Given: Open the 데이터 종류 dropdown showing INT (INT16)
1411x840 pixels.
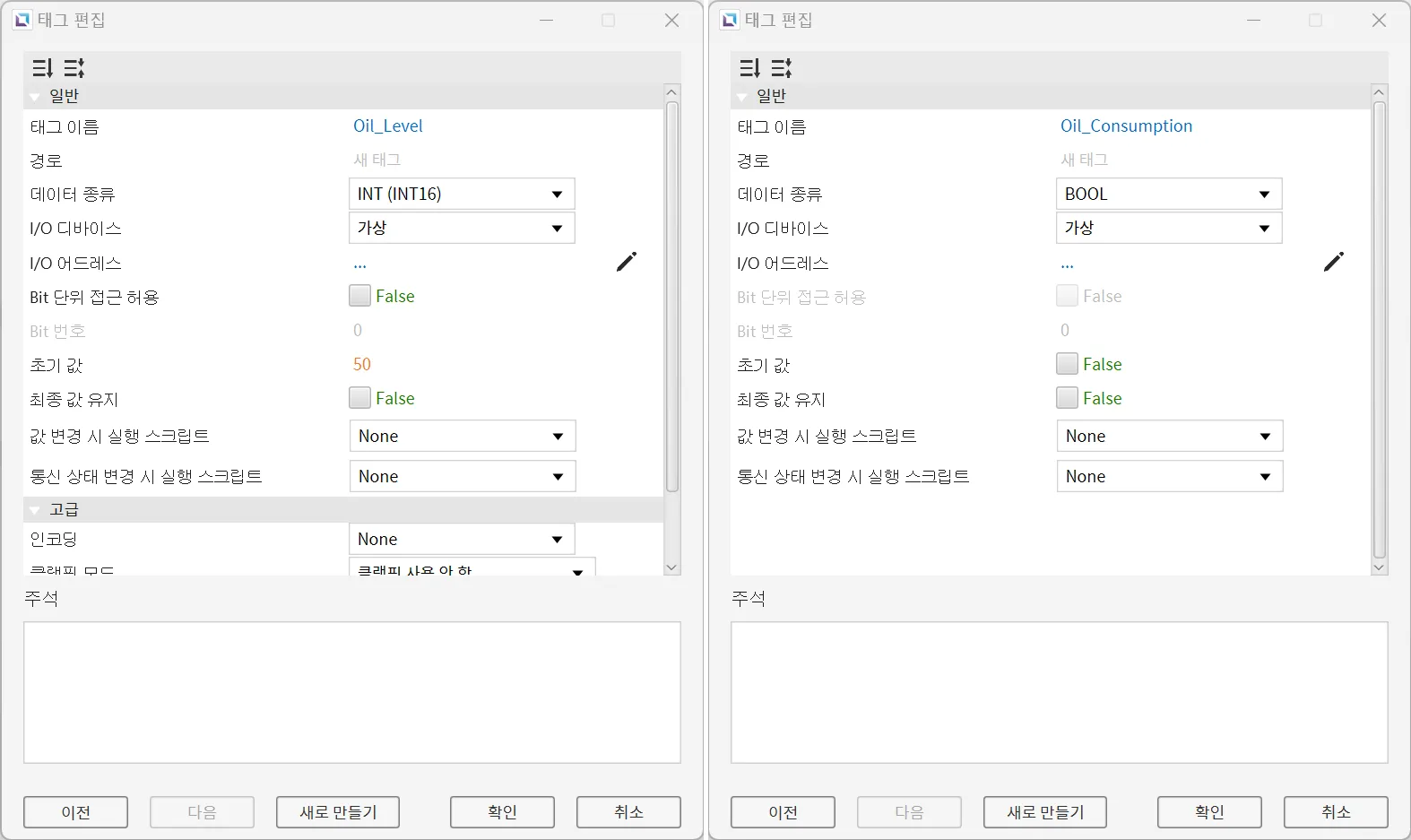Looking at the screenshot, I should (x=461, y=195).
